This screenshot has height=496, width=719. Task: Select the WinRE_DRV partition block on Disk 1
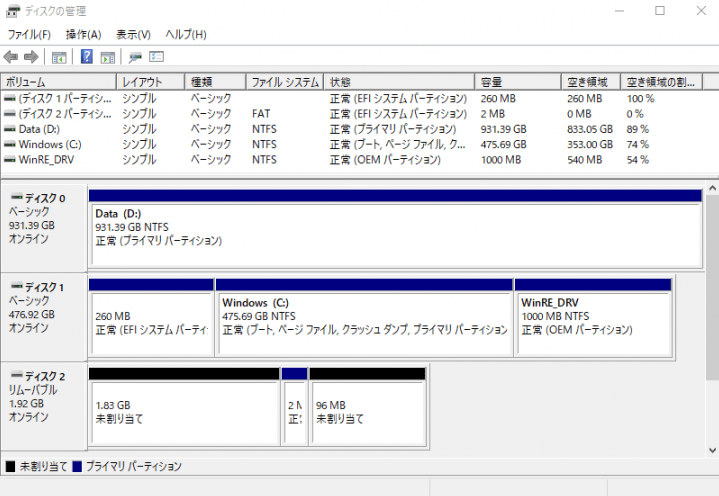tap(593, 318)
